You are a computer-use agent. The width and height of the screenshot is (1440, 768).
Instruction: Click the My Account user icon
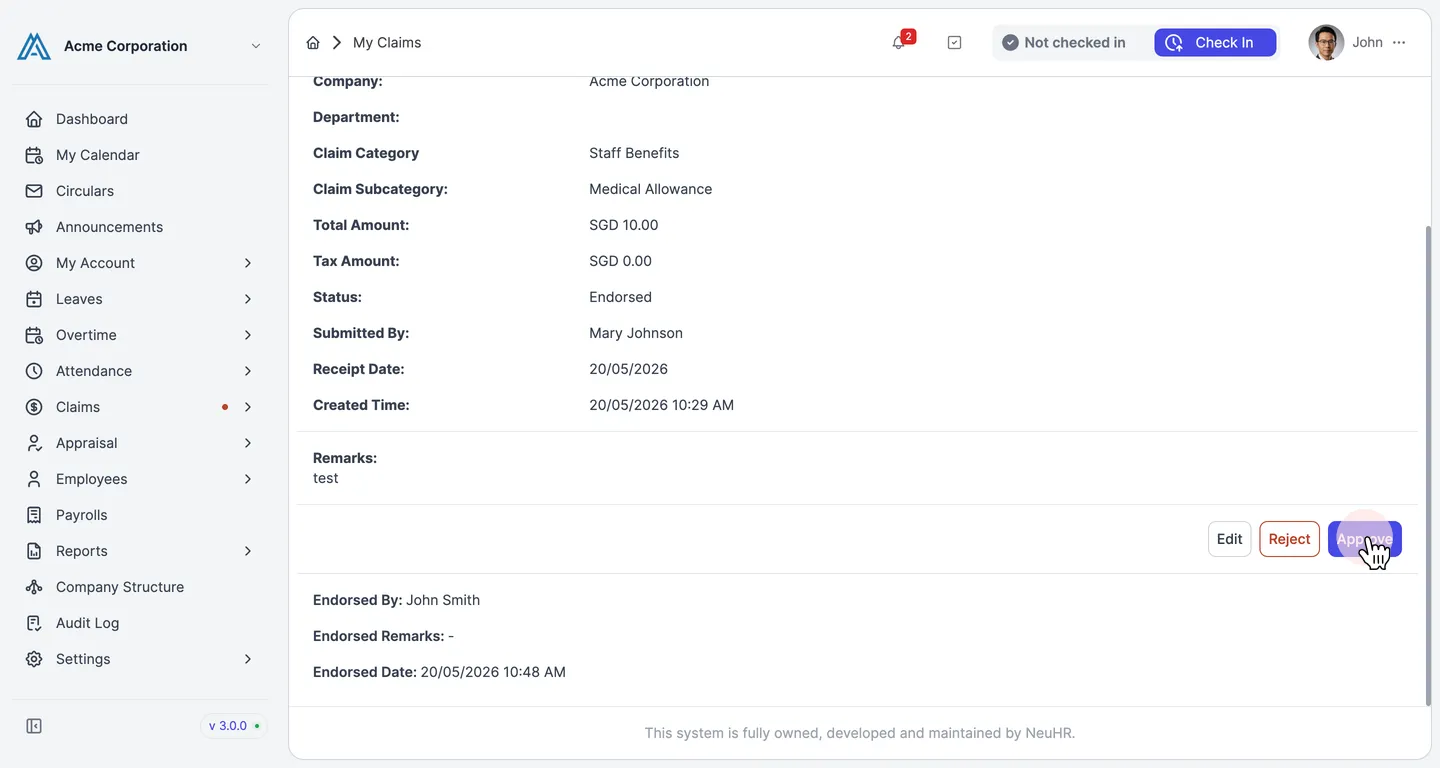[x=34, y=263]
